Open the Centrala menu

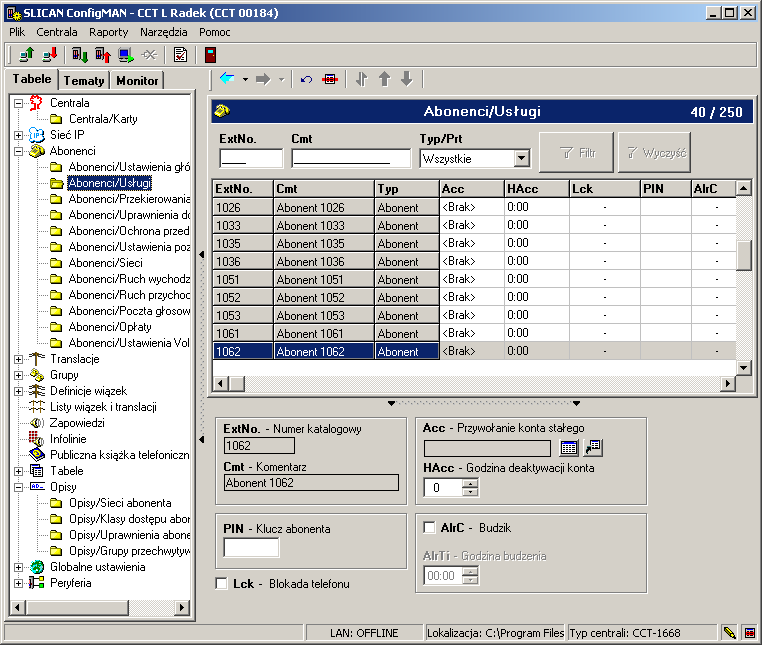57,32
